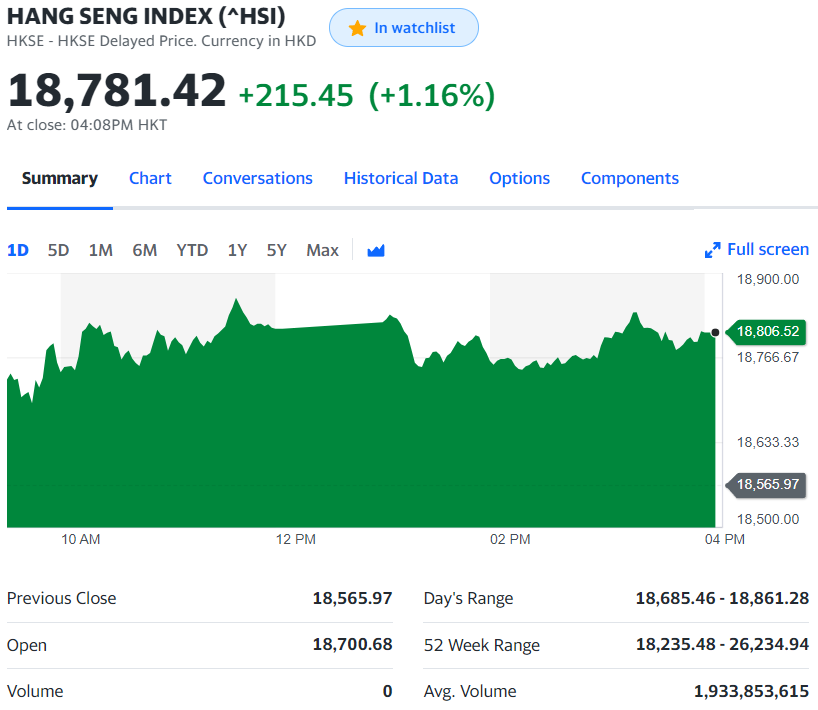Image resolution: width=818 pixels, height=710 pixels.
Task: Switch to 5Y chart range
Action: pyautogui.click(x=276, y=250)
